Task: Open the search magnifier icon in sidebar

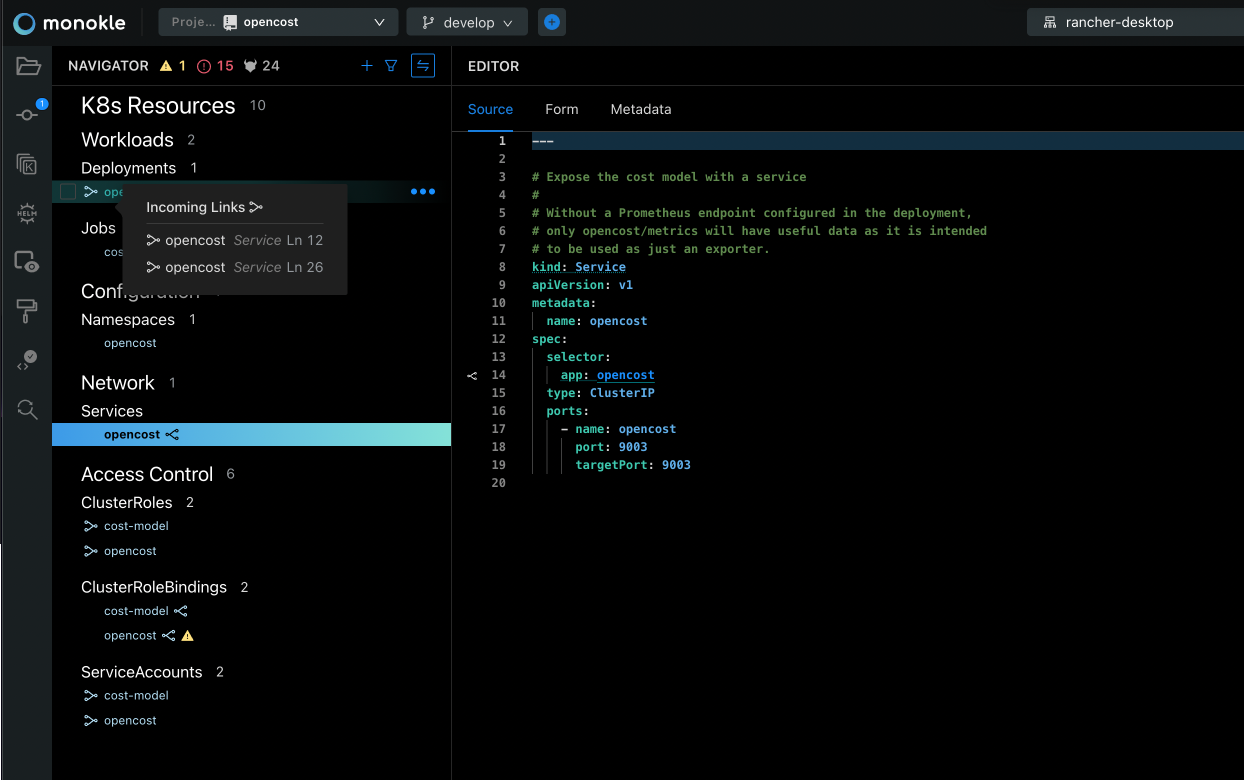Action: coord(27,408)
